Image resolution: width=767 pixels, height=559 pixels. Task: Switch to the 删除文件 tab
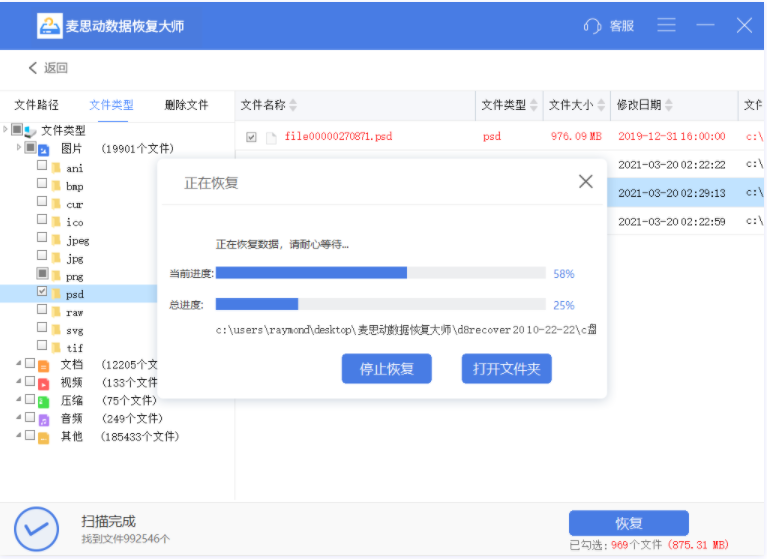186,105
